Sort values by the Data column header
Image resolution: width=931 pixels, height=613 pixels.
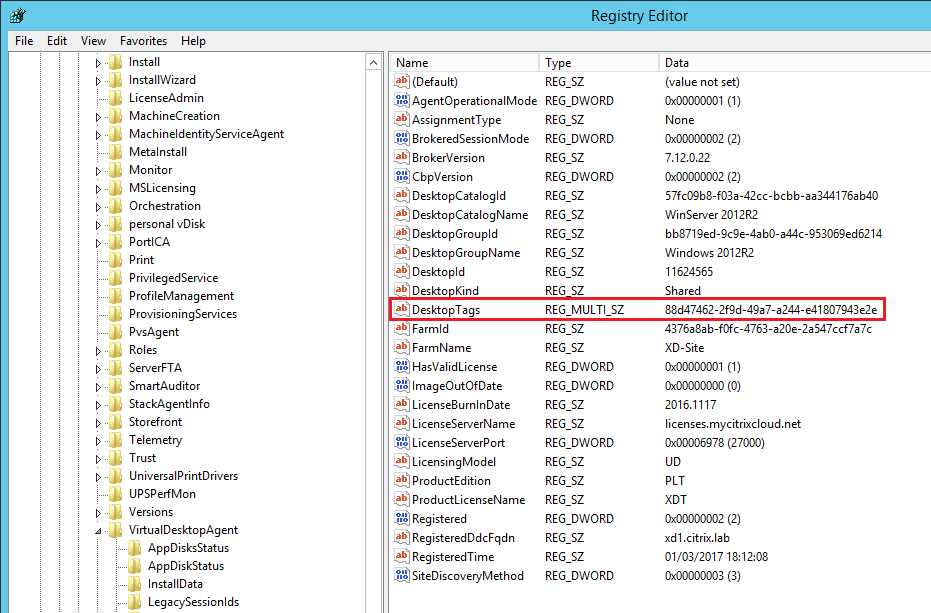pyautogui.click(x=794, y=63)
